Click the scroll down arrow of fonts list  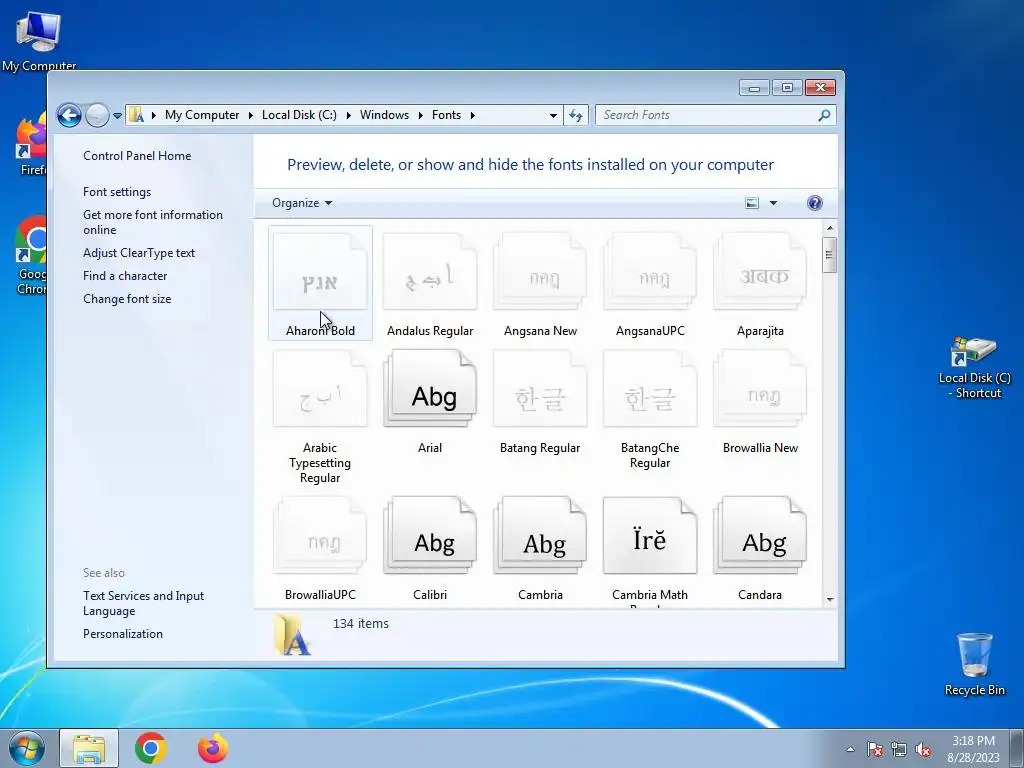pos(829,600)
